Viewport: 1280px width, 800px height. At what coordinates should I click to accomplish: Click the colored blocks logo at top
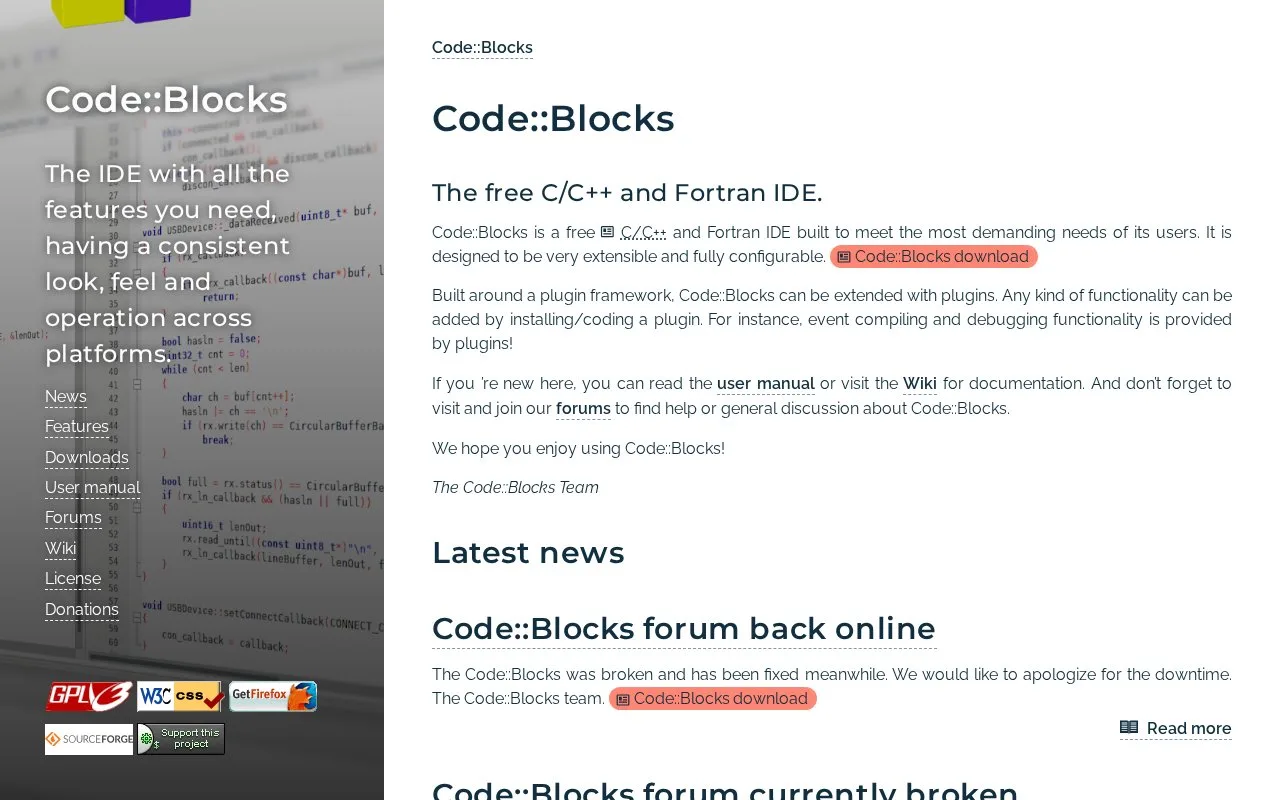click(121, 12)
